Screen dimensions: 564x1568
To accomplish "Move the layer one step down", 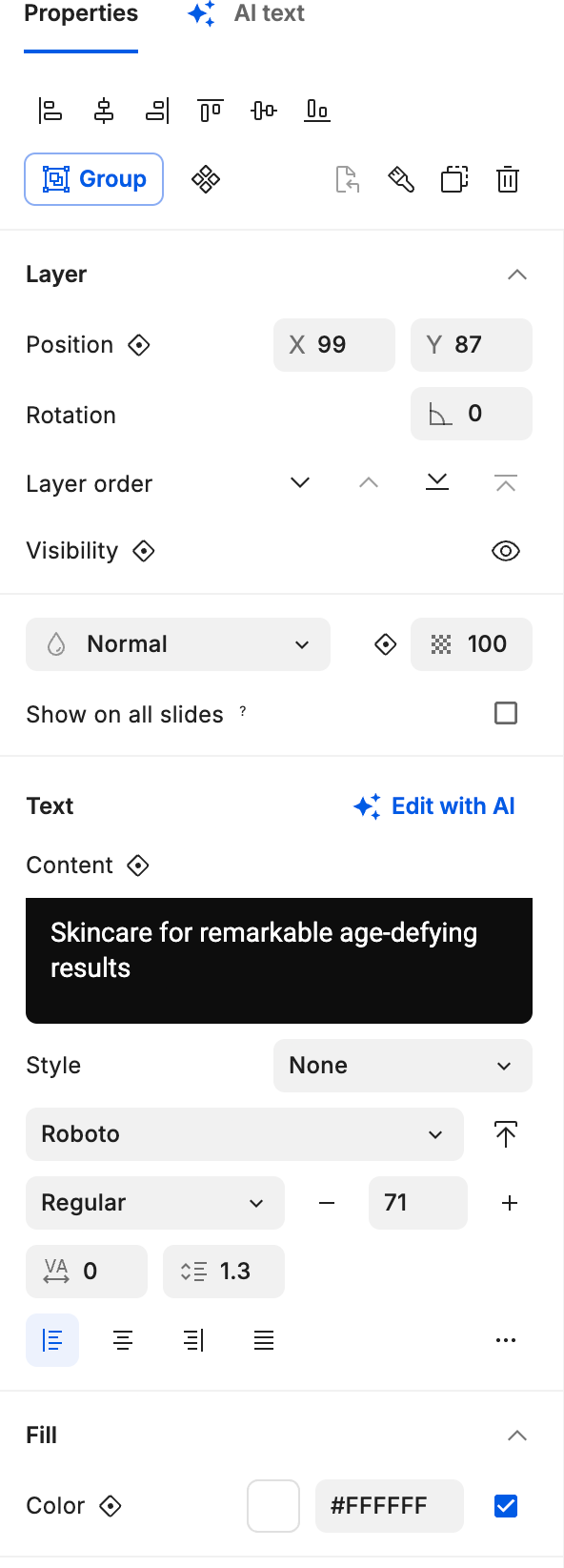I will pos(299,482).
